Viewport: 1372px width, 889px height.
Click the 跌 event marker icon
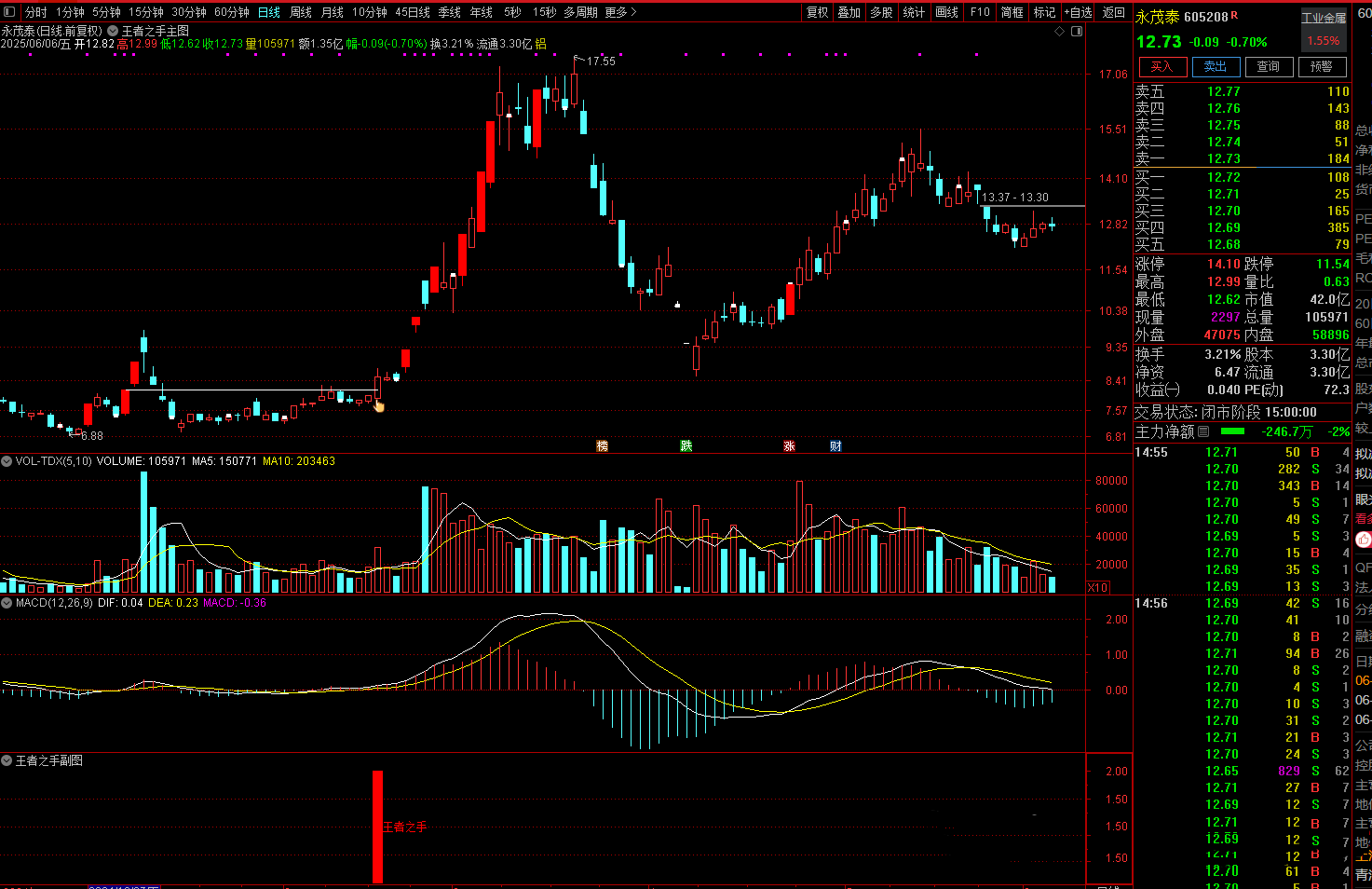tap(686, 446)
